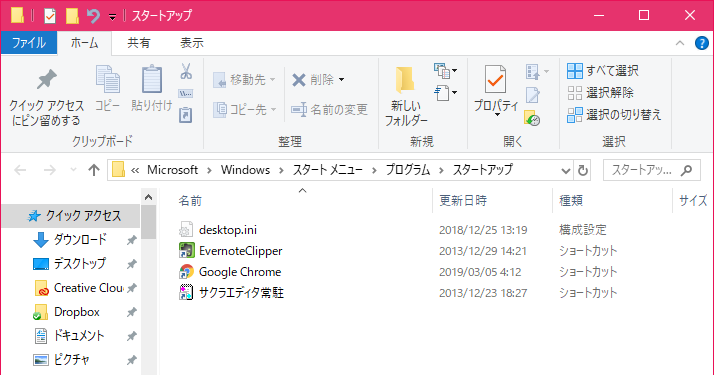The image size is (714, 375).
Task: Click the Edit icon in 開く group
Action: click(532, 95)
